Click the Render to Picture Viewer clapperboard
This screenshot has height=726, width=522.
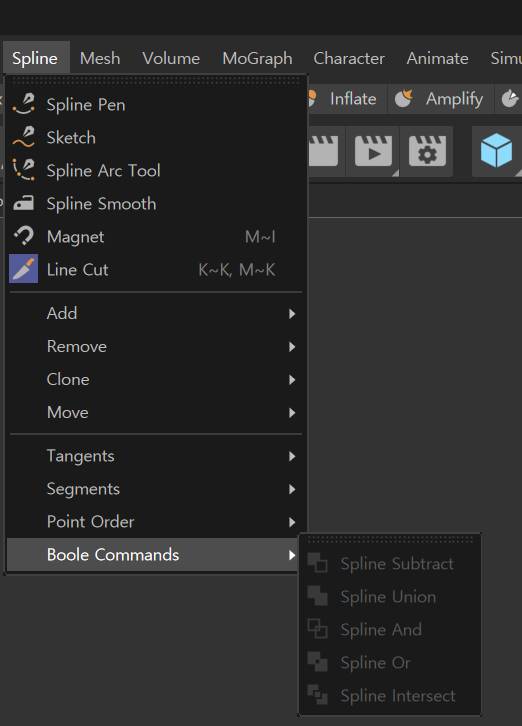(x=373, y=151)
